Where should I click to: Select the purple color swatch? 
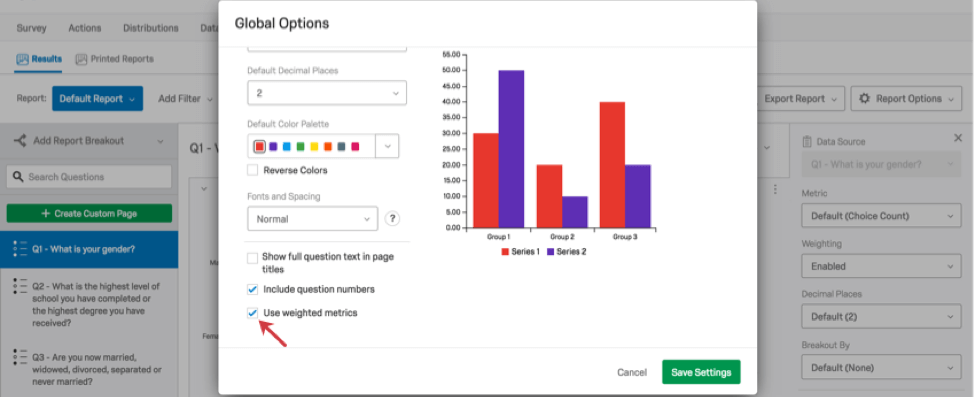[x=273, y=147]
